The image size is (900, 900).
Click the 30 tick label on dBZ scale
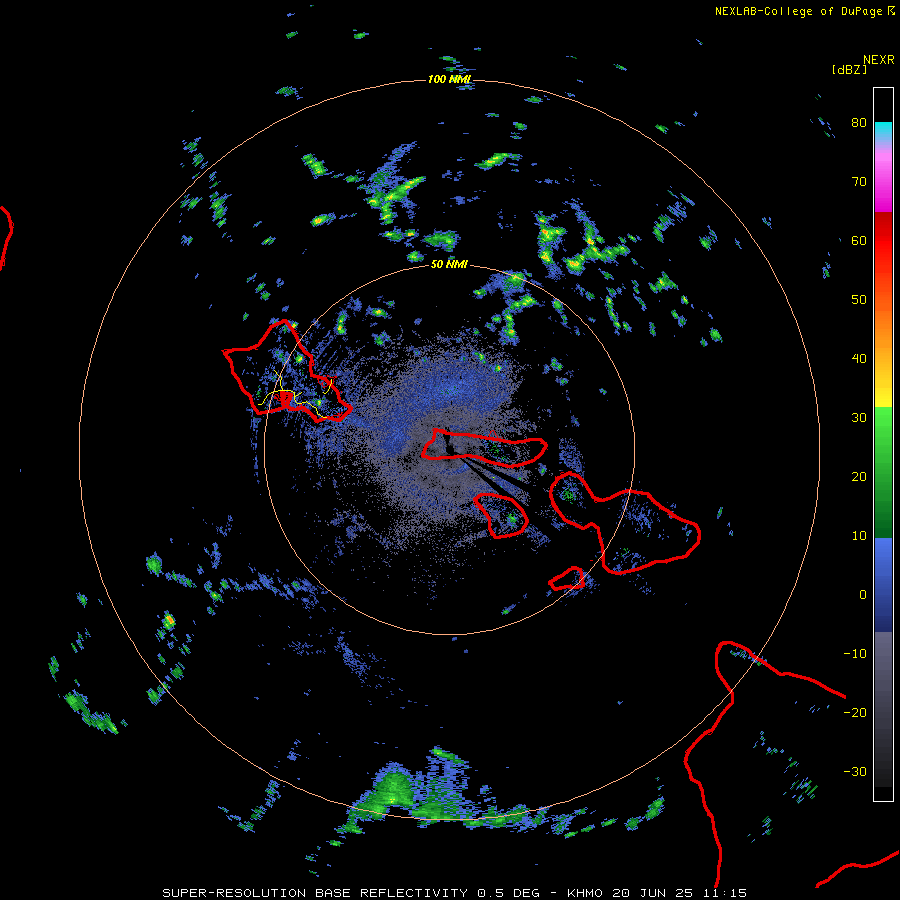(x=859, y=418)
